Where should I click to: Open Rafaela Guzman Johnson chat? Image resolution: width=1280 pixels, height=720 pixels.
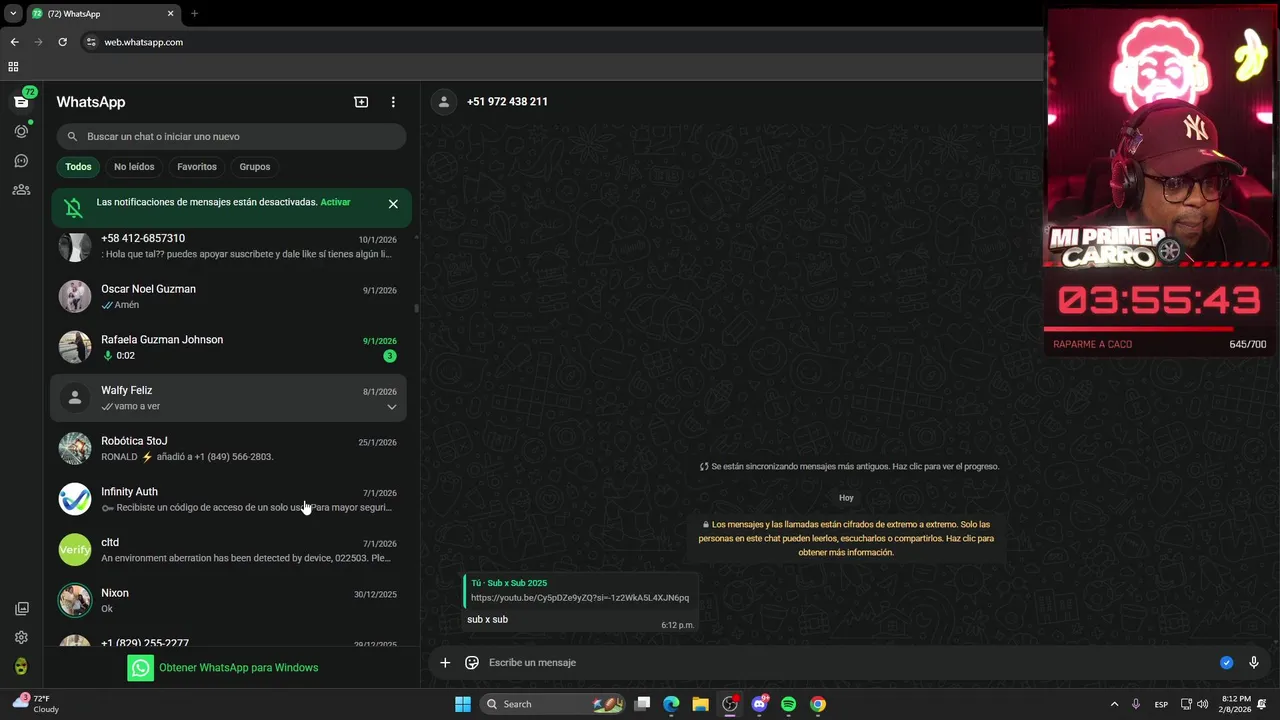pos(229,347)
